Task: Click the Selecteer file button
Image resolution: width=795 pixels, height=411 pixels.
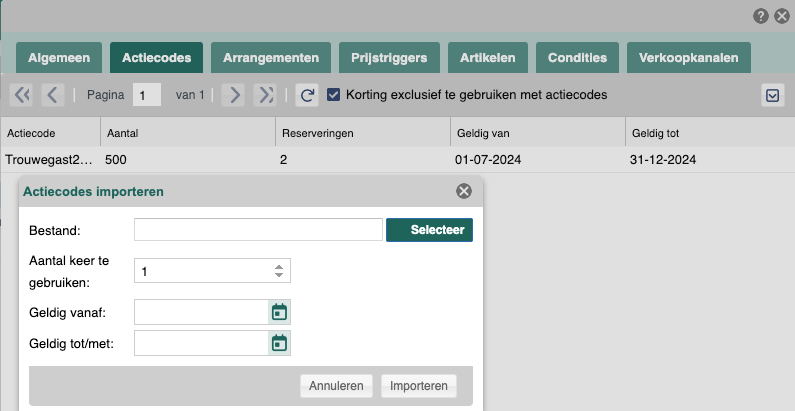Action: (429, 230)
